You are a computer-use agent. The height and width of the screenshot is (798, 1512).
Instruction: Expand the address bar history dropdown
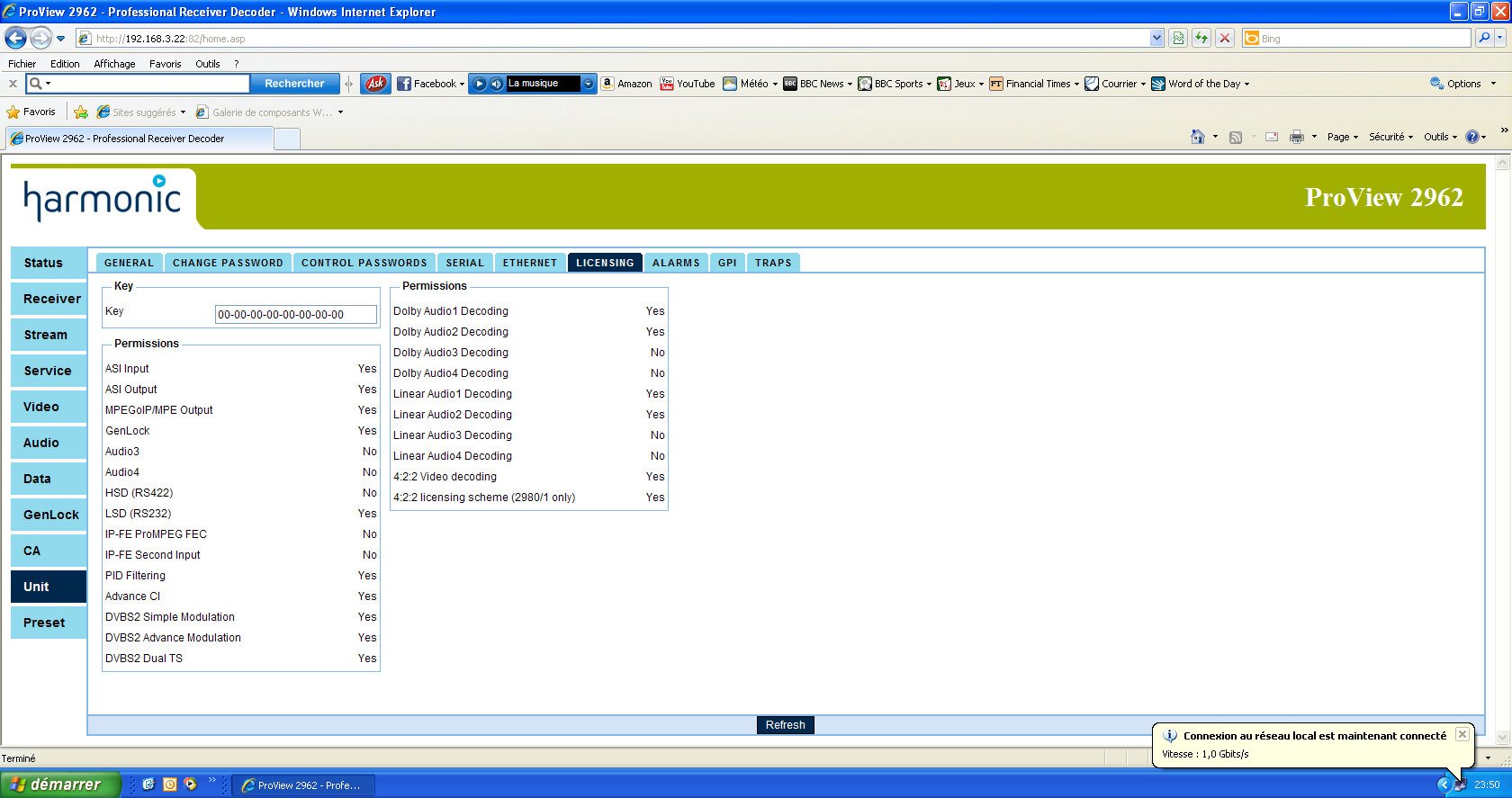pyautogui.click(x=1156, y=38)
